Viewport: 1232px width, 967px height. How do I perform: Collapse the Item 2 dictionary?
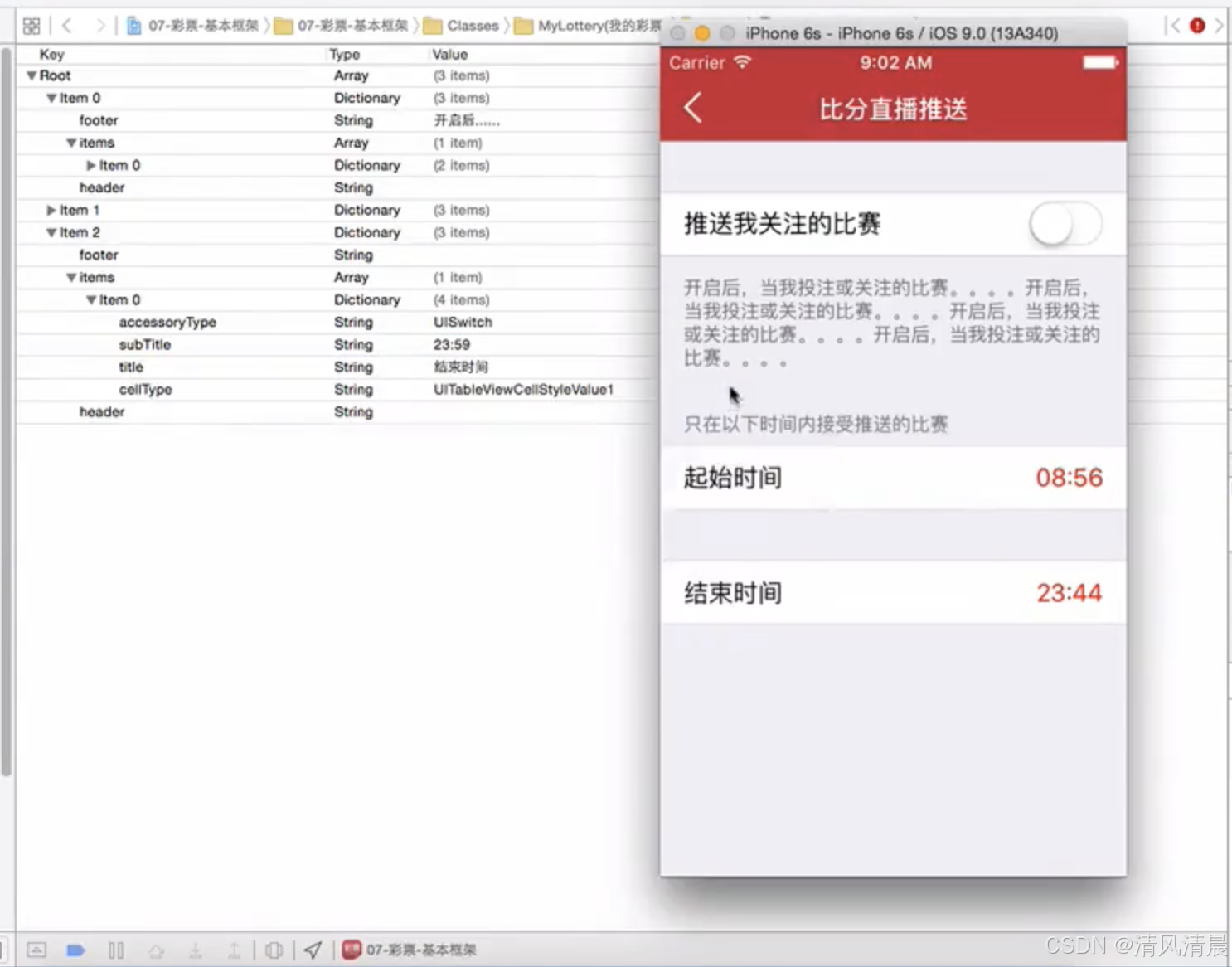[x=51, y=232]
